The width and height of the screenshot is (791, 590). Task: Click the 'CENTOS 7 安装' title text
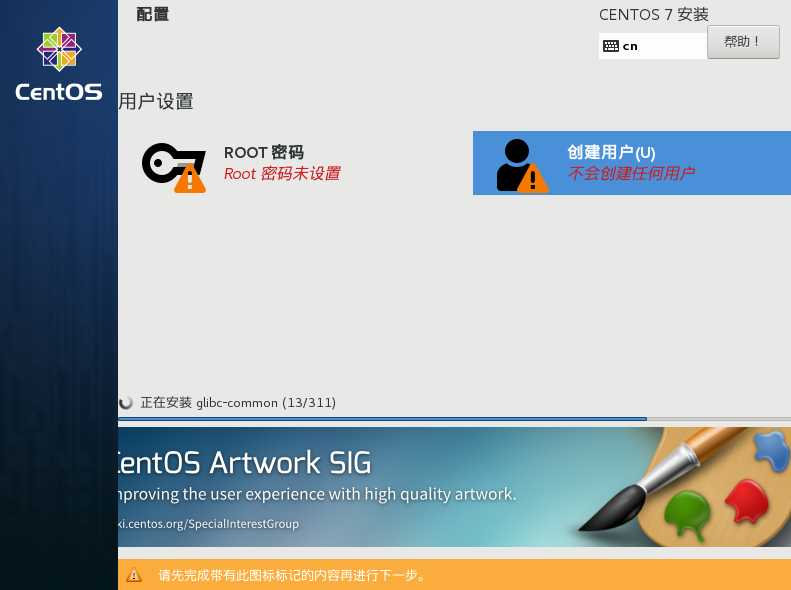(x=654, y=15)
